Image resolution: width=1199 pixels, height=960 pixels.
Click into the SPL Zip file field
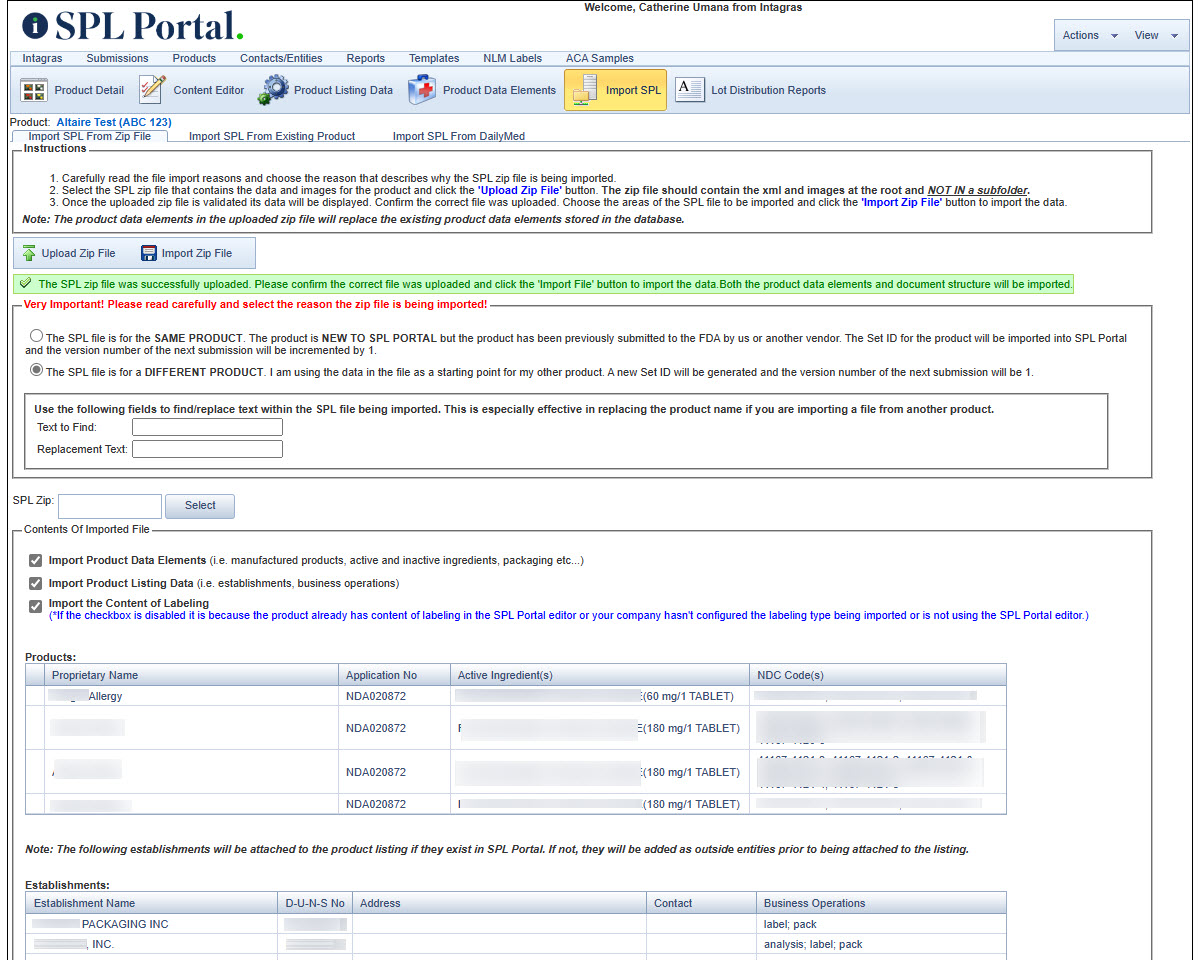pos(110,506)
